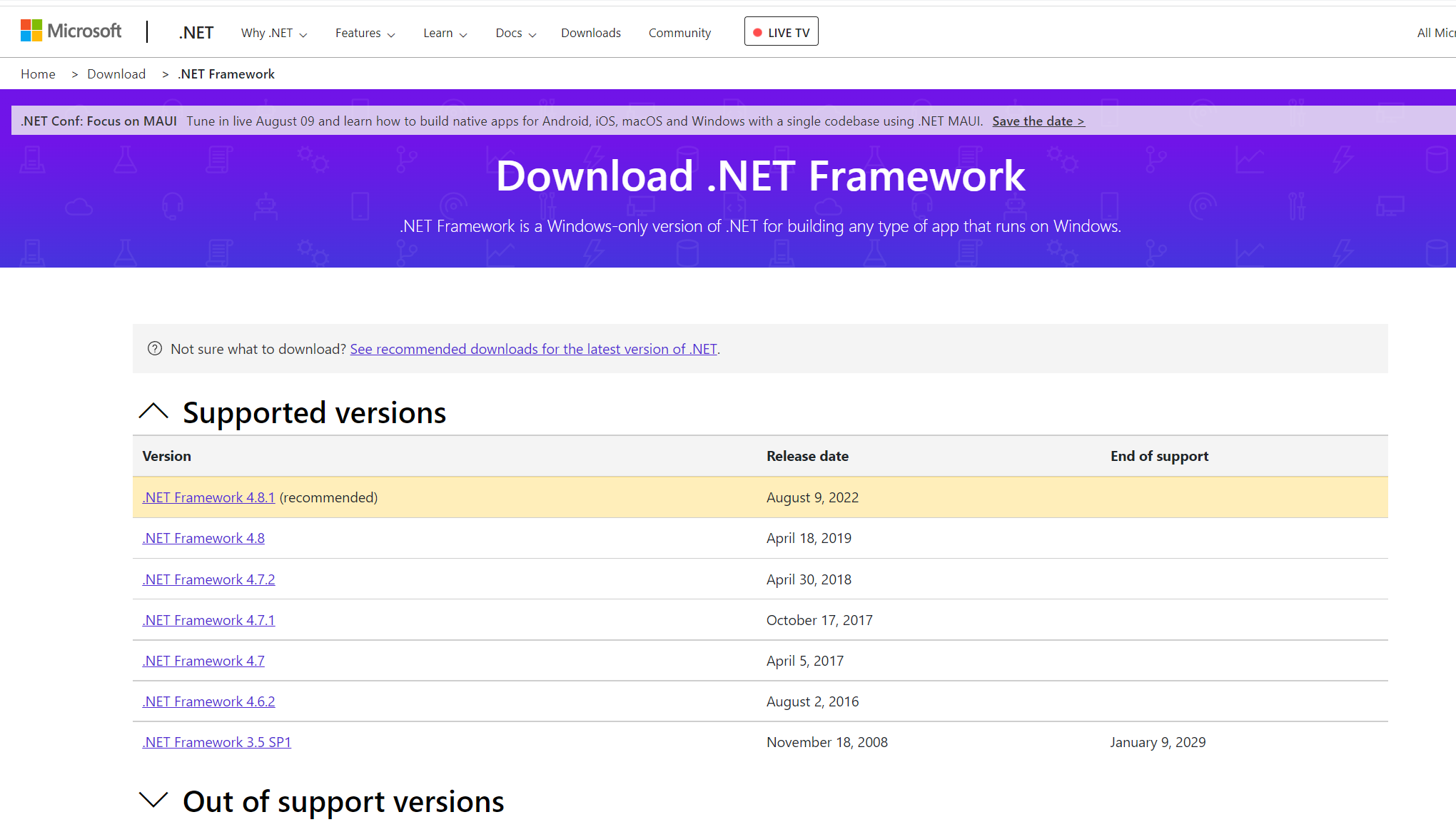1456x832 pixels.
Task: Collapse the Supported versions section
Action: pos(153,412)
